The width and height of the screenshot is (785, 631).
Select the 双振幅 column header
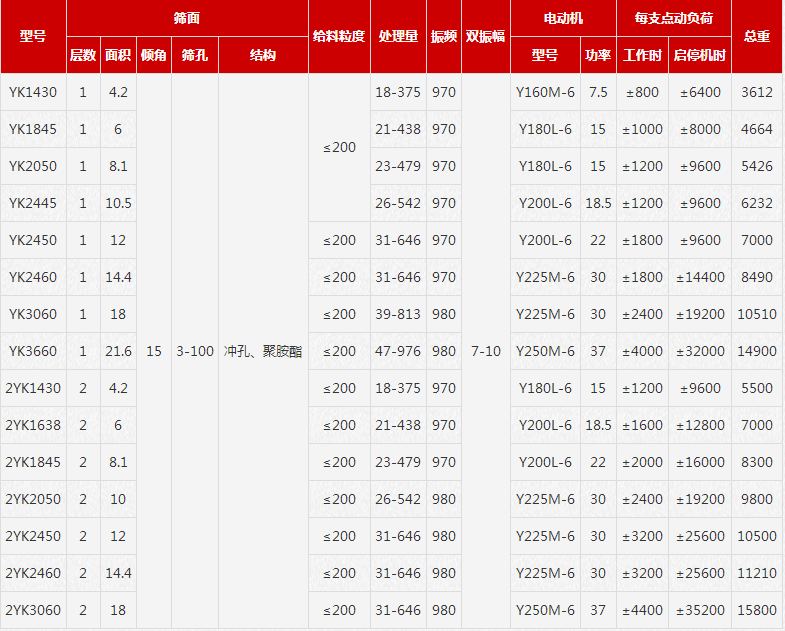485,37
